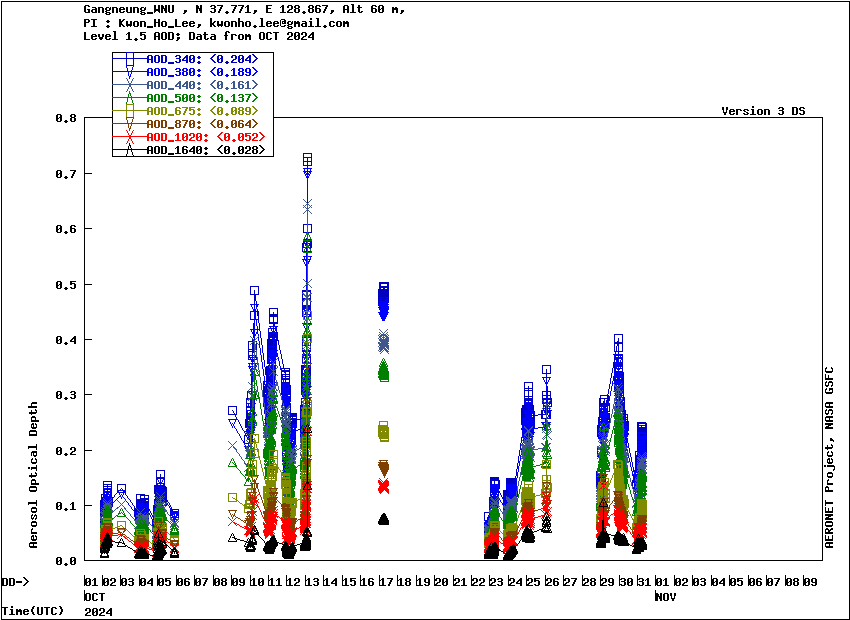The image size is (850, 620).
Task: Click the 'OCT' month label under the axis
Action: pos(94,597)
